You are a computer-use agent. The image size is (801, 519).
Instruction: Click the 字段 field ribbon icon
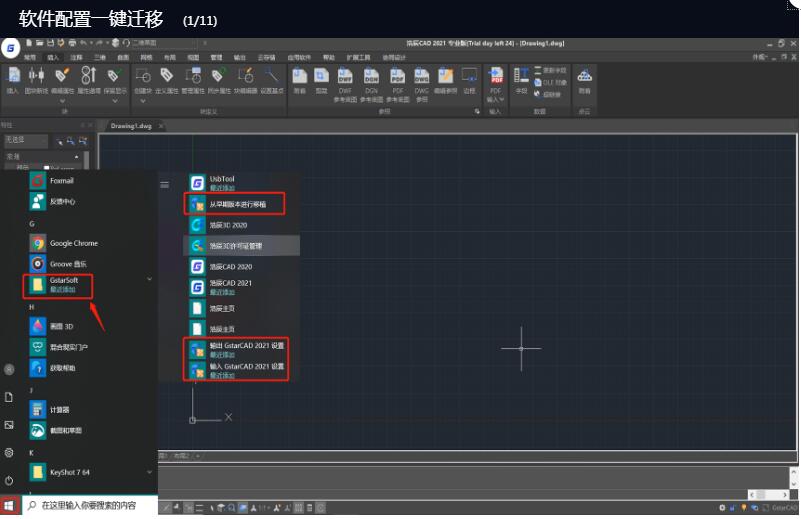tap(521, 81)
